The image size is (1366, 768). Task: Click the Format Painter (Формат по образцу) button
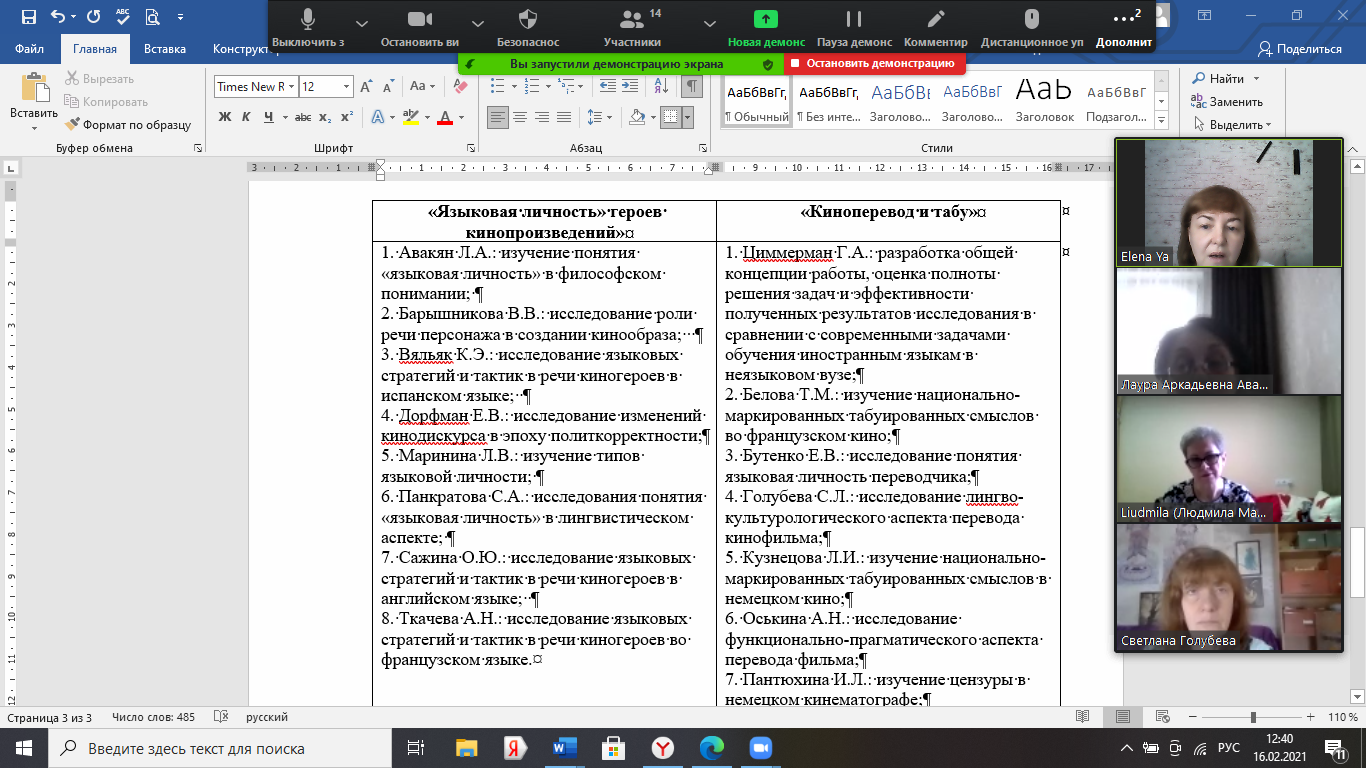click(x=128, y=125)
